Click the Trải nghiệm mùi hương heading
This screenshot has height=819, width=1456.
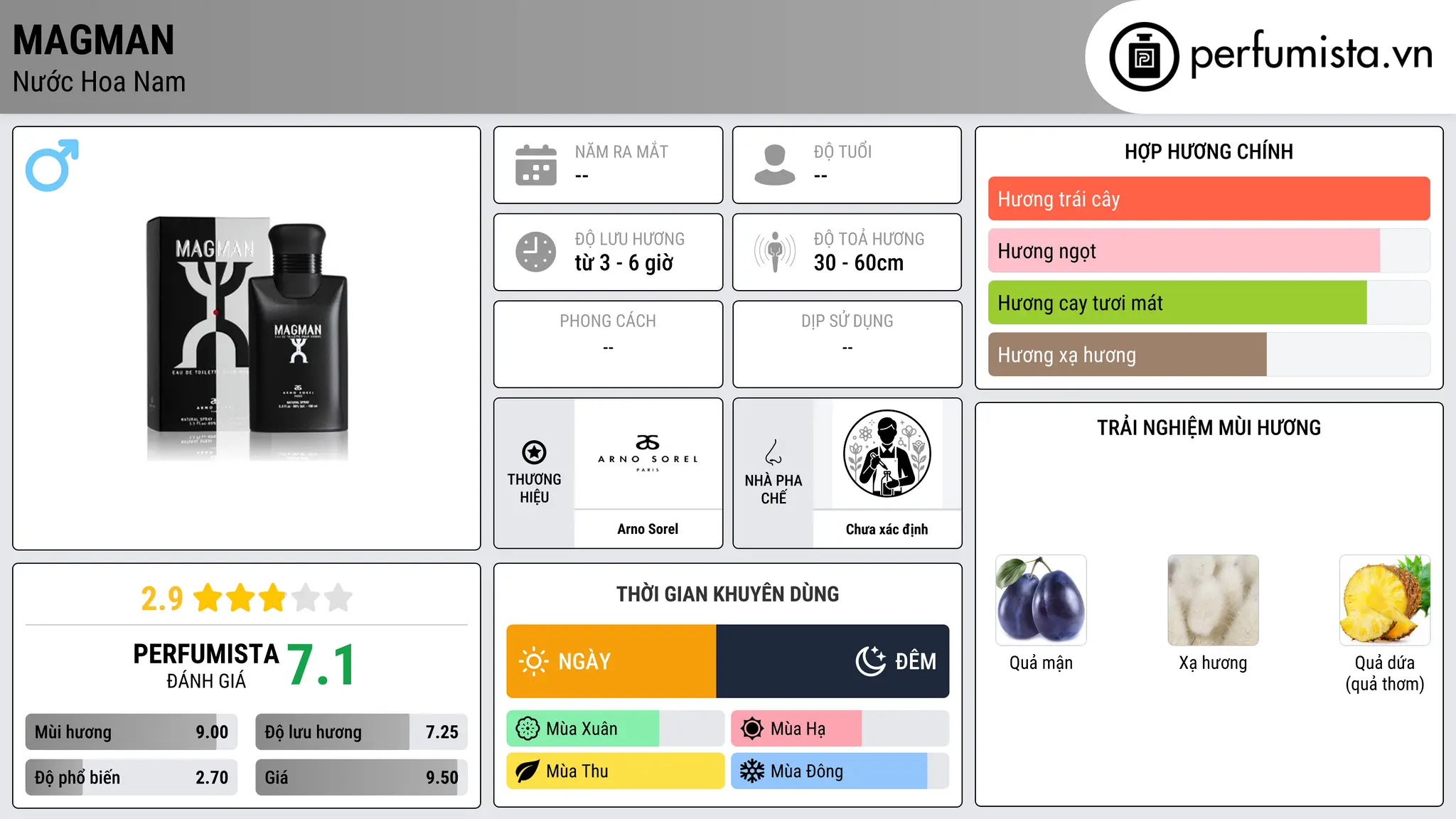tap(1209, 427)
